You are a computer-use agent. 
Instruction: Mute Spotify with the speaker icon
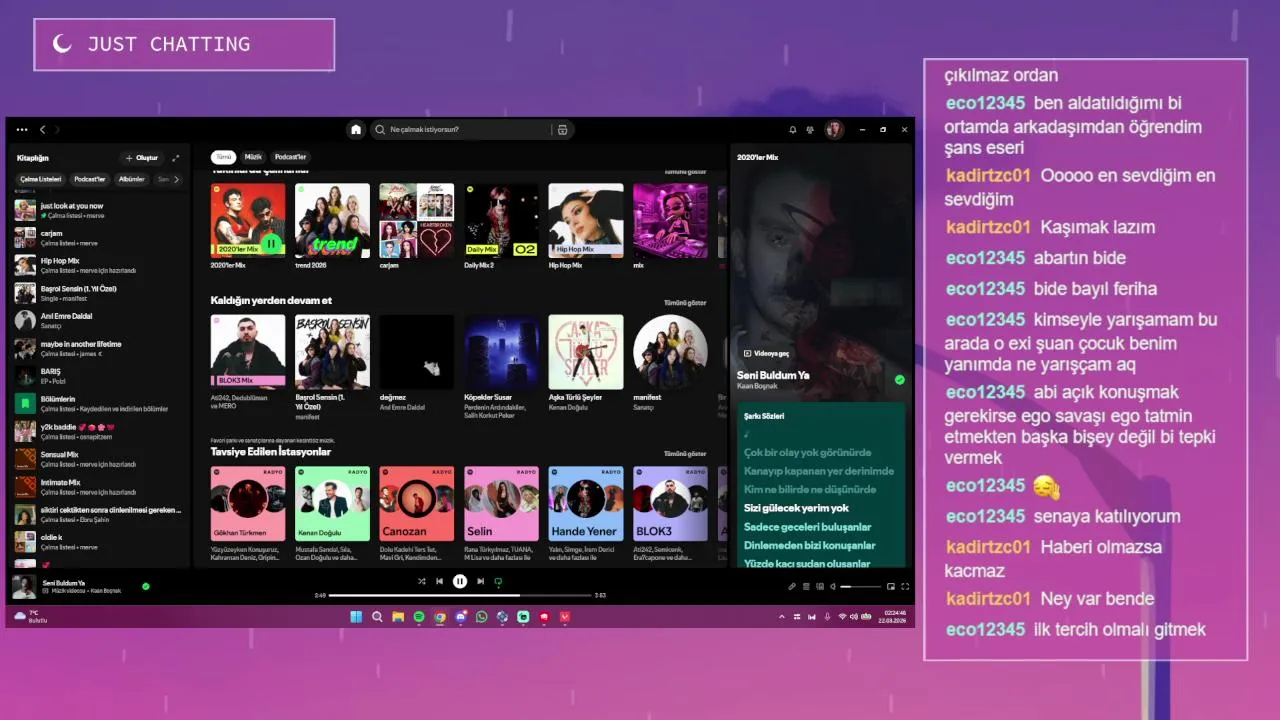[833, 587]
